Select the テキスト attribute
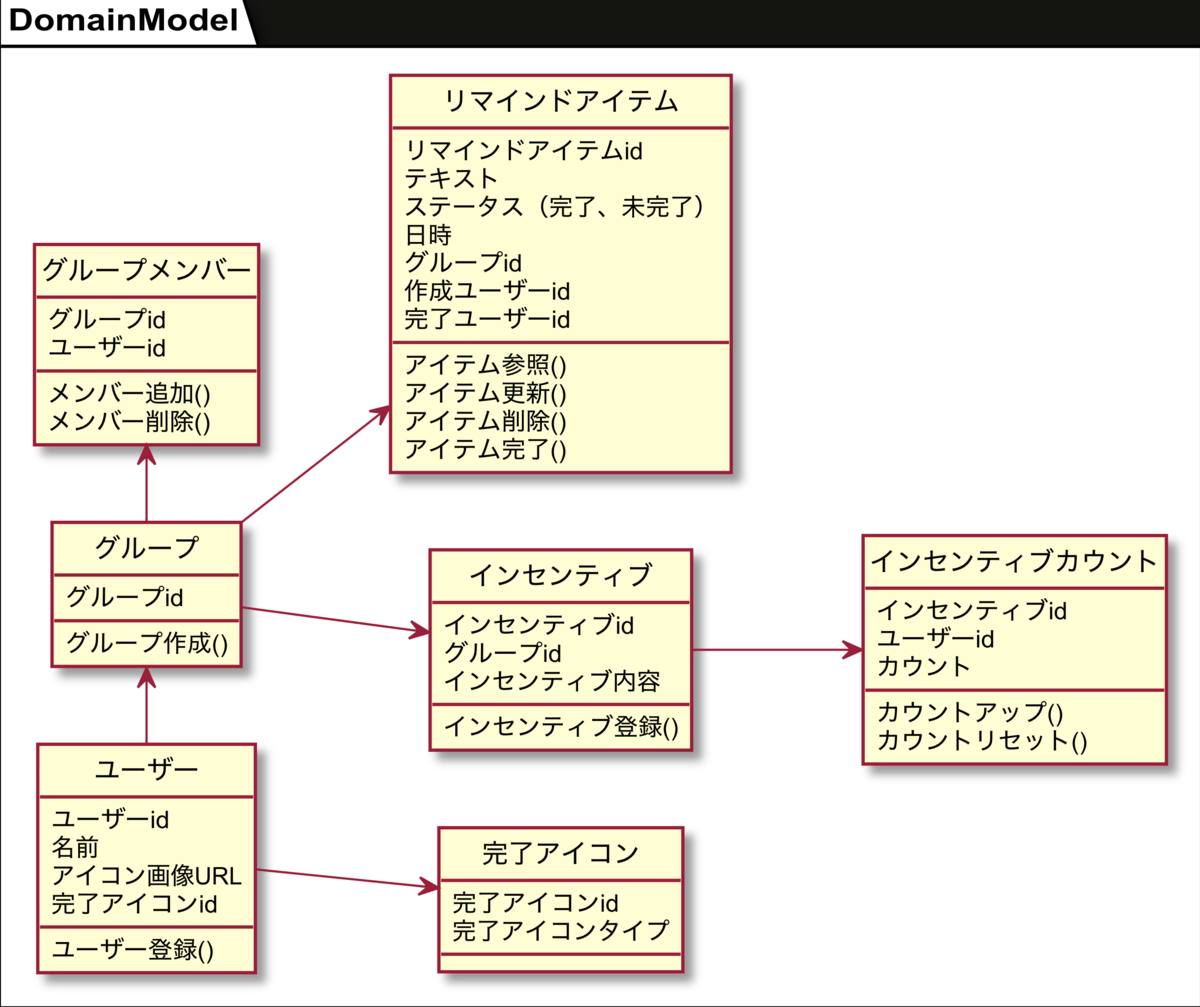 pos(451,179)
